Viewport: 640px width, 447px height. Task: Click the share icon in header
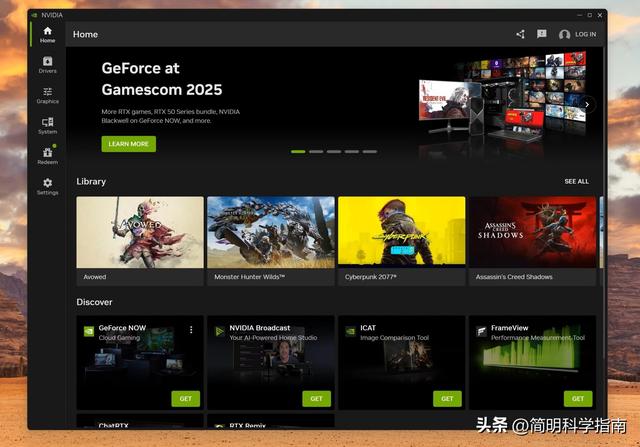pyautogui.click(x=520, y=34)
